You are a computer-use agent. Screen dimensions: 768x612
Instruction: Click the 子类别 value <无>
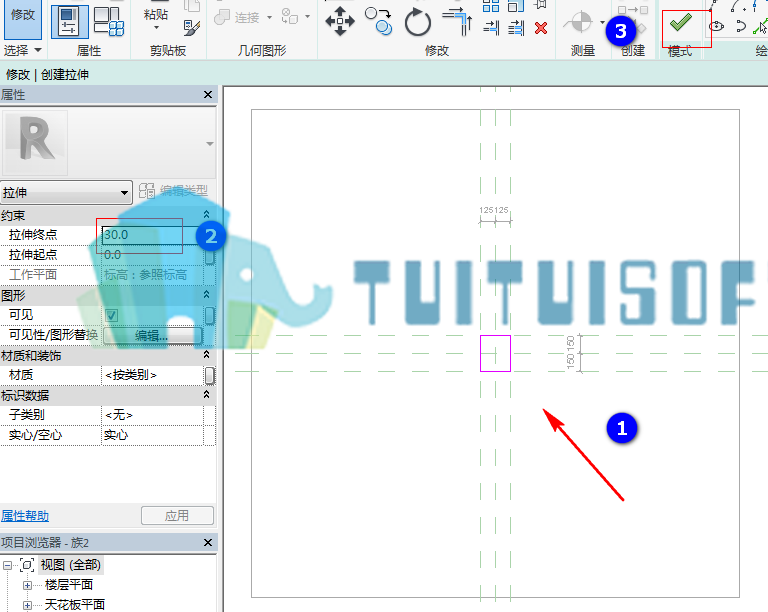[152, 415]
